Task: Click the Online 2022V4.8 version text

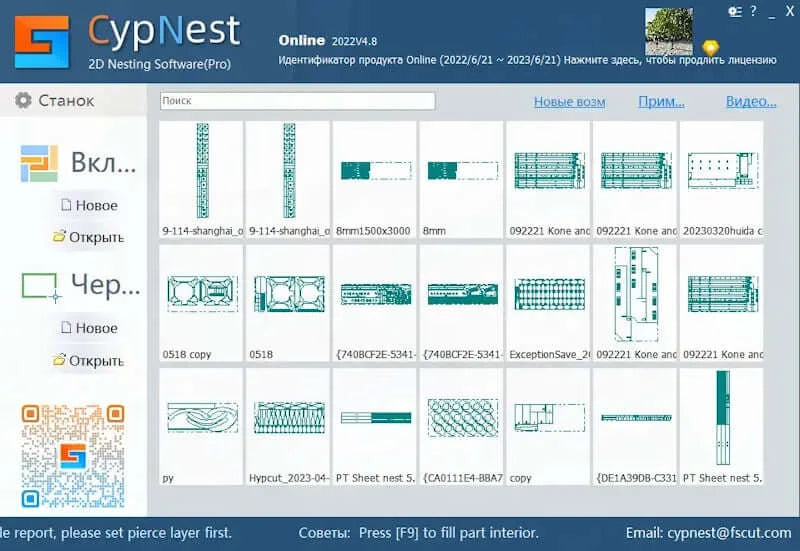Action: [x=328, y=40]
